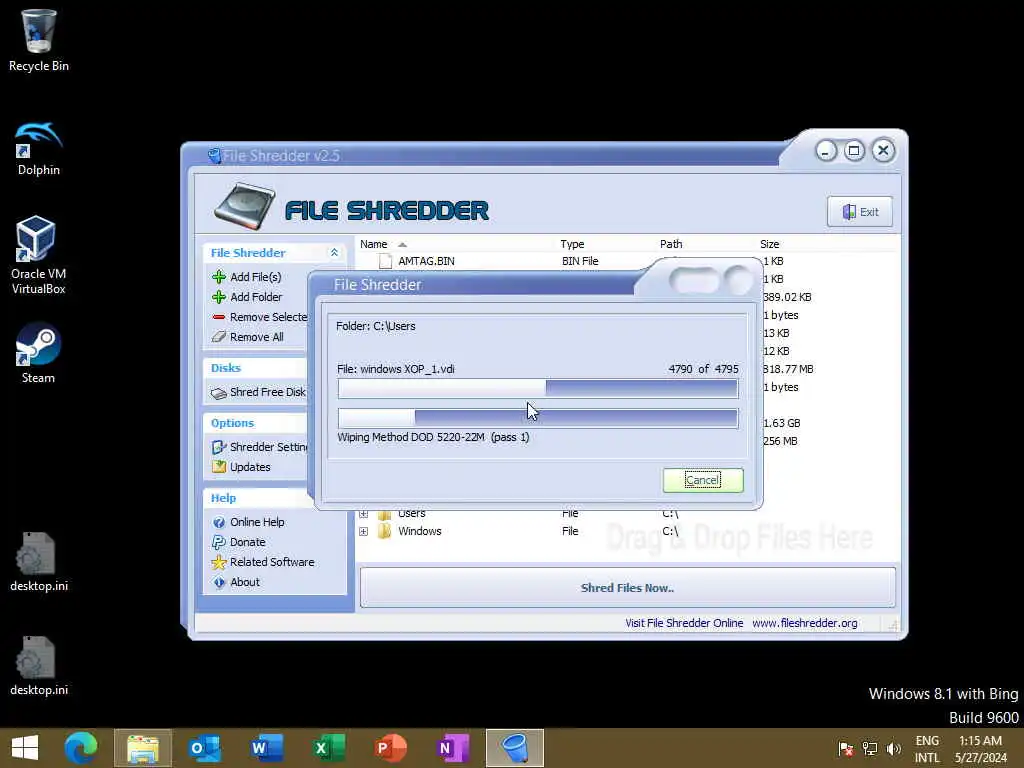Open Shredder Settings via its icon

coord(219,447)
